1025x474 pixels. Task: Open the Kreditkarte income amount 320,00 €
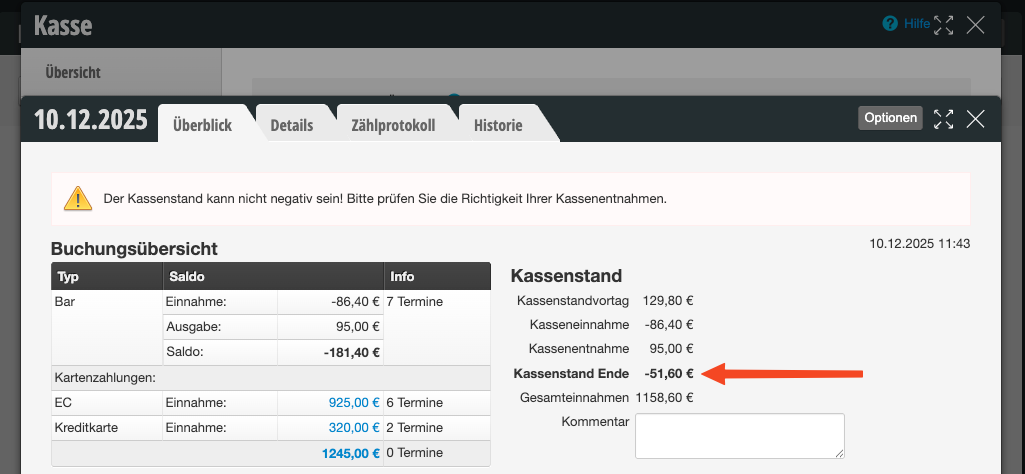click(x=353, y=428)
